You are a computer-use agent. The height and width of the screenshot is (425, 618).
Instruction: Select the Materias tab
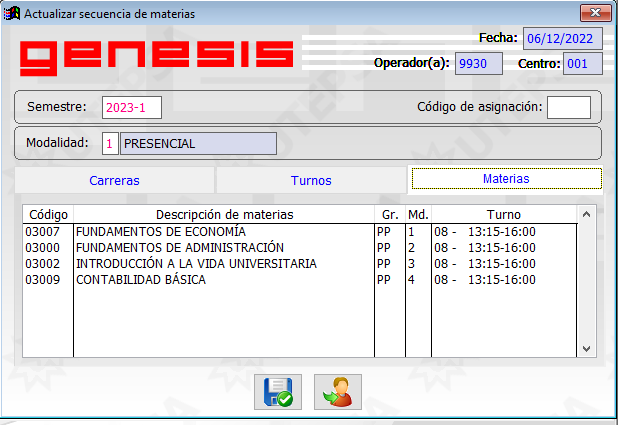click(x=506, y=179)
